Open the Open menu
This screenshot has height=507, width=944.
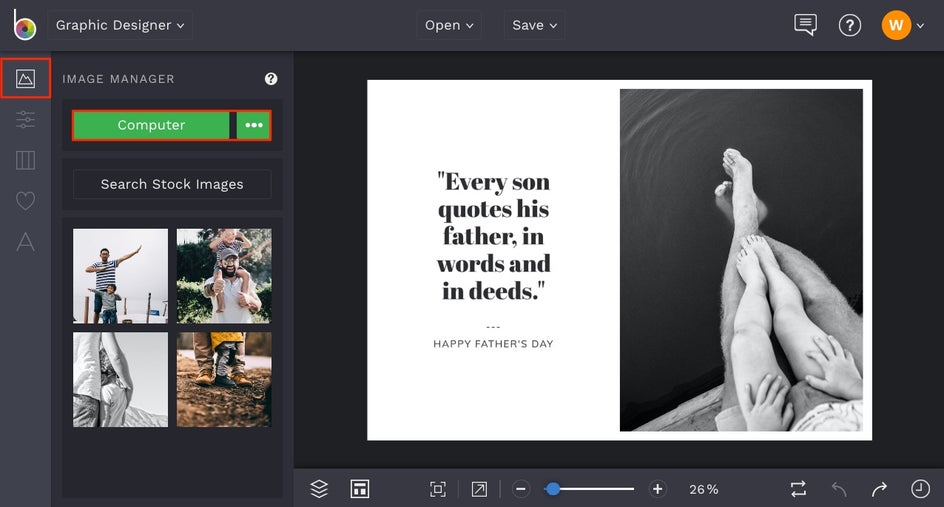point(449,25)
